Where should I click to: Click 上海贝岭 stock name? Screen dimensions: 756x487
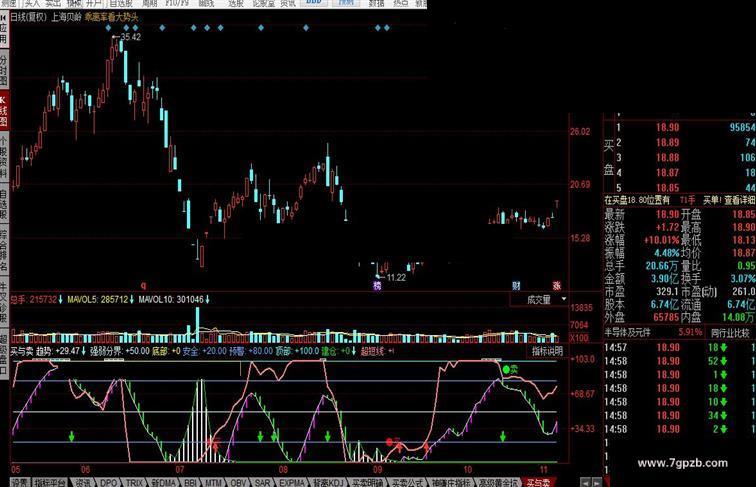tap(66, 17)
